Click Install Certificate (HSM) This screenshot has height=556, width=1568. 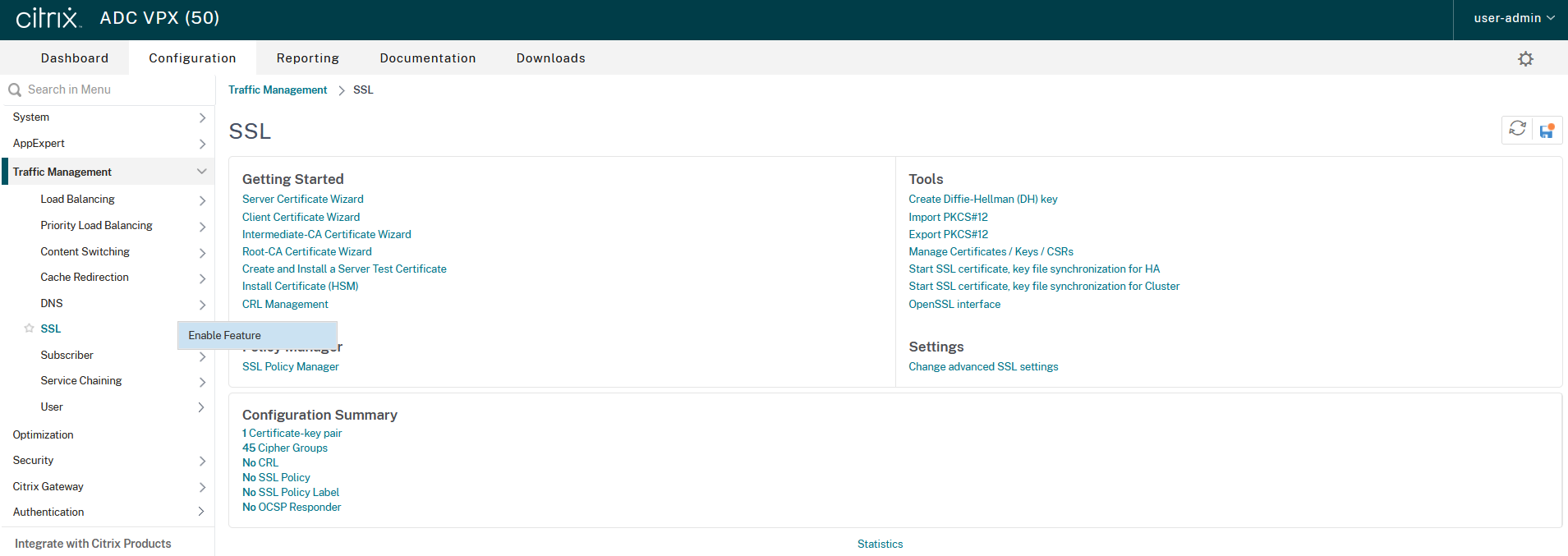click(301, 287)
